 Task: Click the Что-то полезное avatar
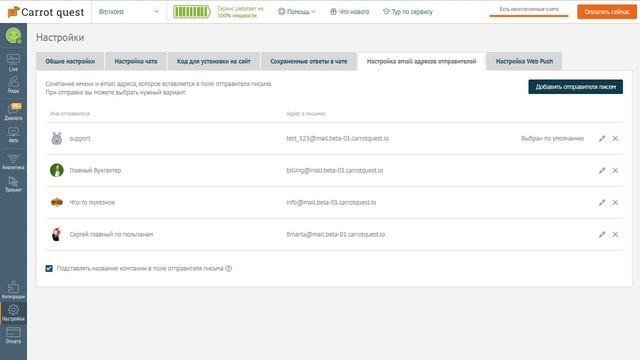coord(57,202)
